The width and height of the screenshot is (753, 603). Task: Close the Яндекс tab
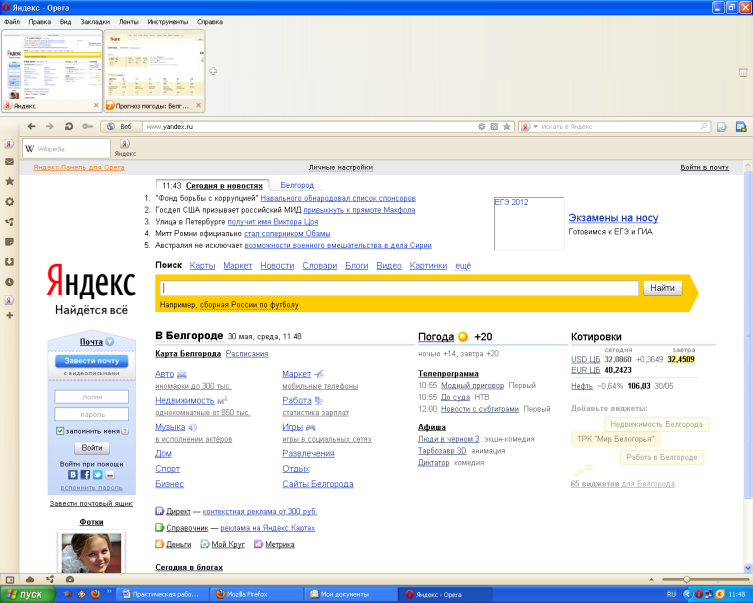pos(96,105)
